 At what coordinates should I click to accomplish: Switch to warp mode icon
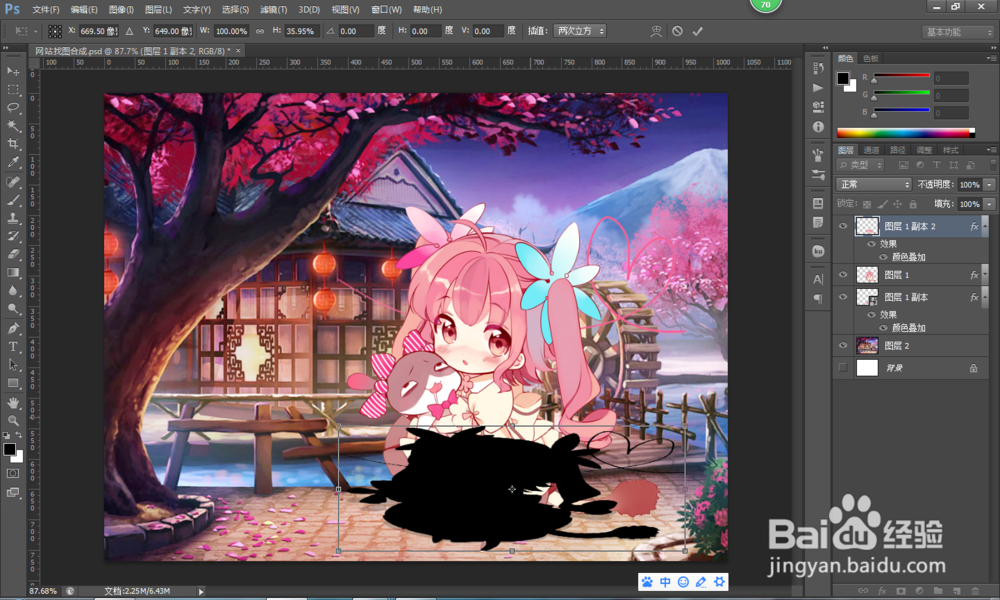pyautogui.click(x=656, y=31)
